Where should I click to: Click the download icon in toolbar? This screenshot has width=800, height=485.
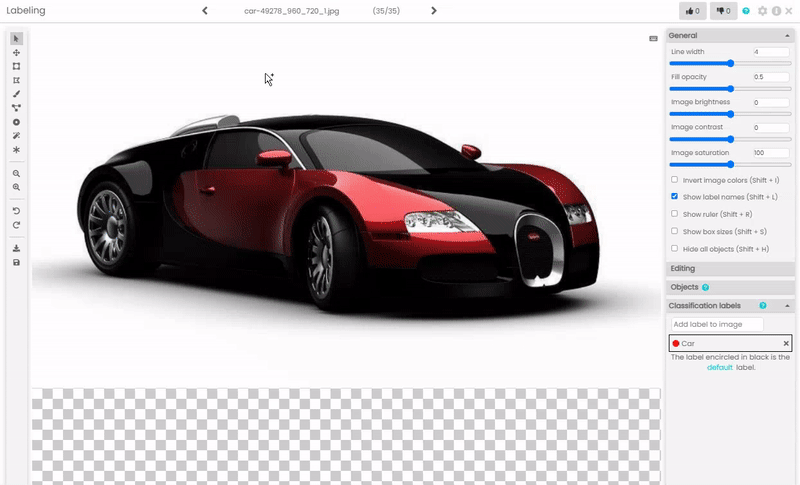tap(16, 248)
